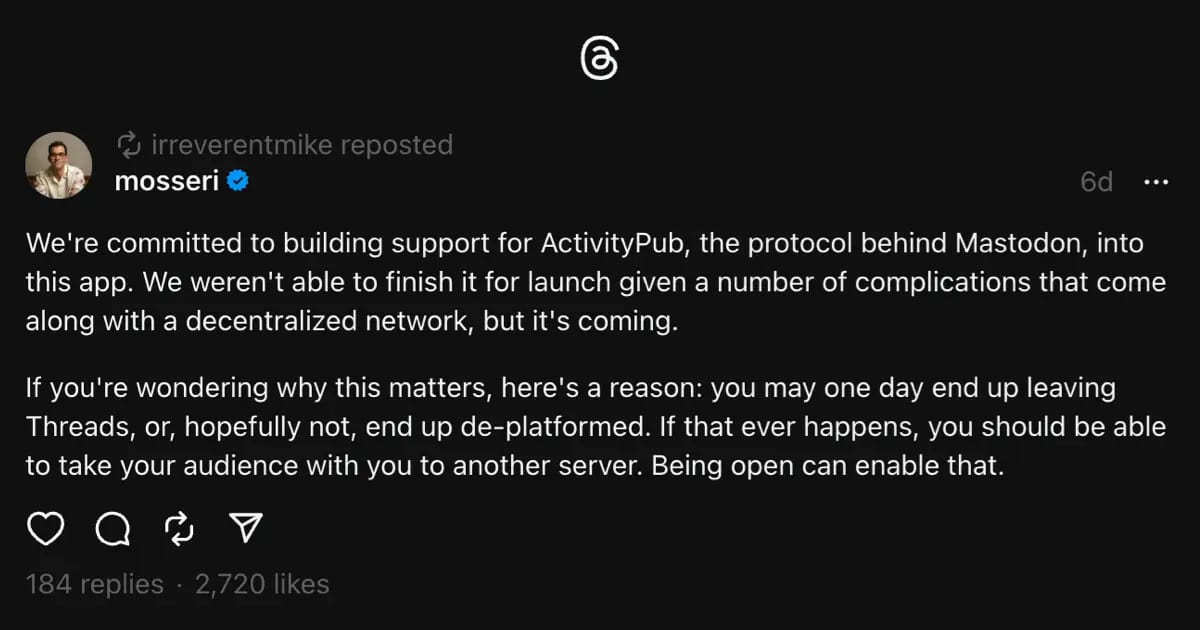Image resolution: width=1200 pixels, height=630 pixels.
Task: Like the post with the heart icon
Action: point(45,529)
